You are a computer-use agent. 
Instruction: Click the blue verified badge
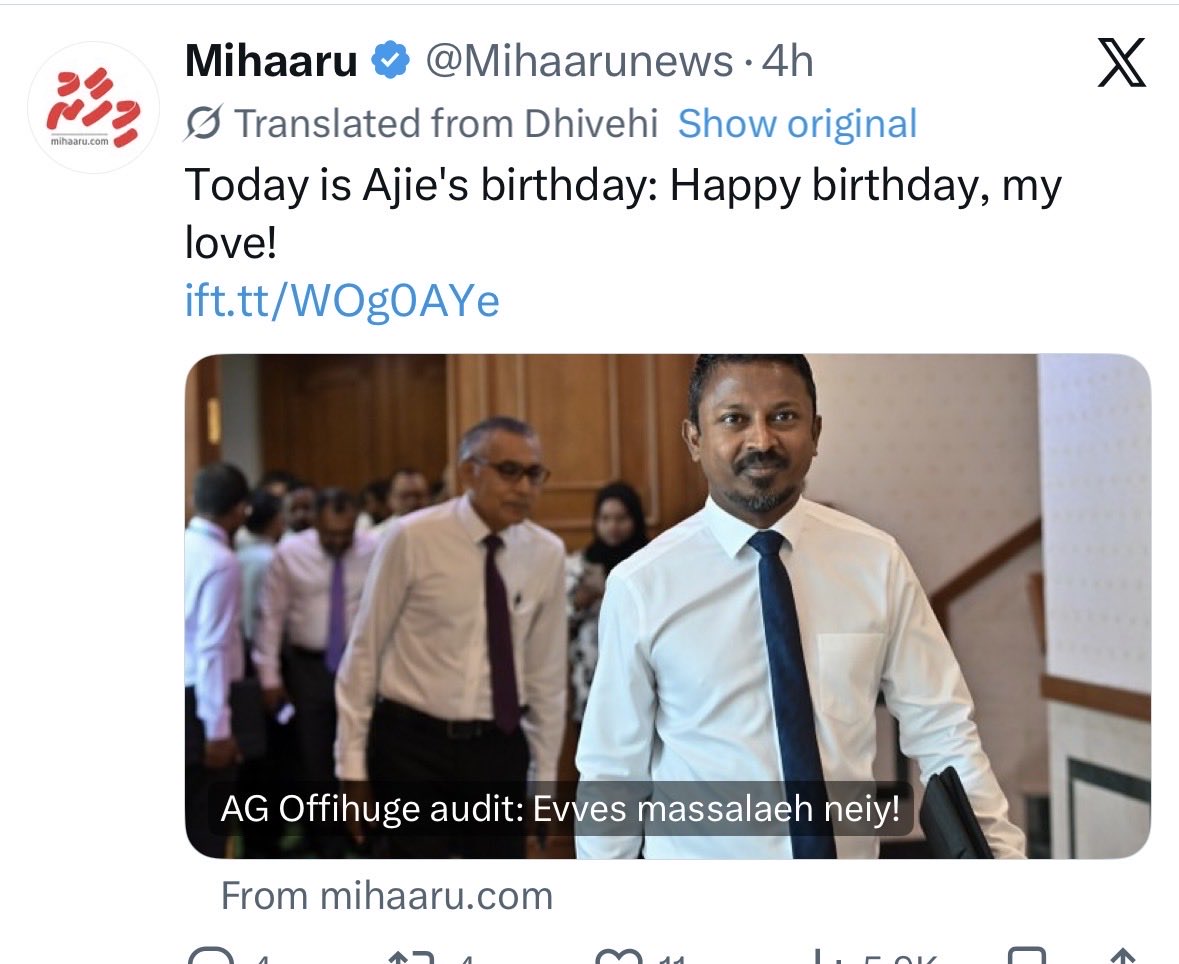[391, 61]
